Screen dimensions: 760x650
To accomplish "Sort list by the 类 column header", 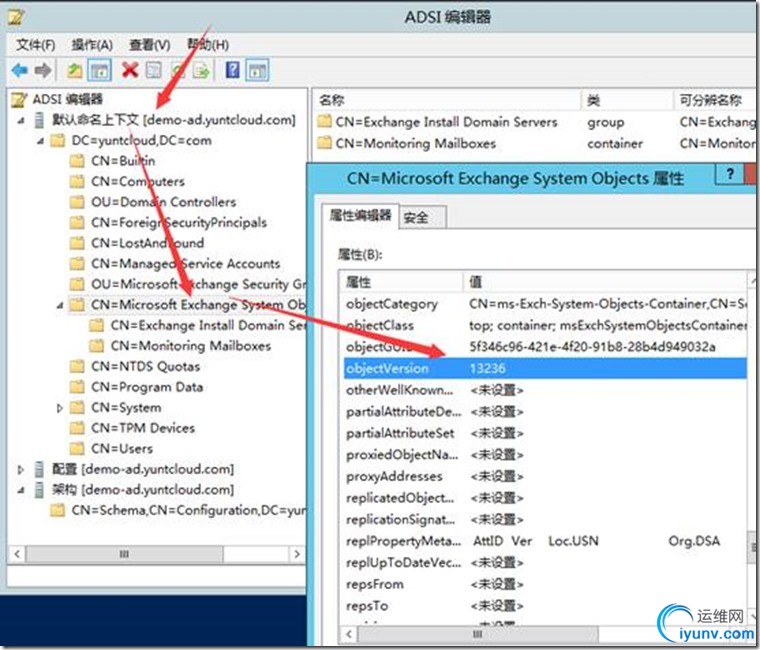I will [x=627, y=100].
